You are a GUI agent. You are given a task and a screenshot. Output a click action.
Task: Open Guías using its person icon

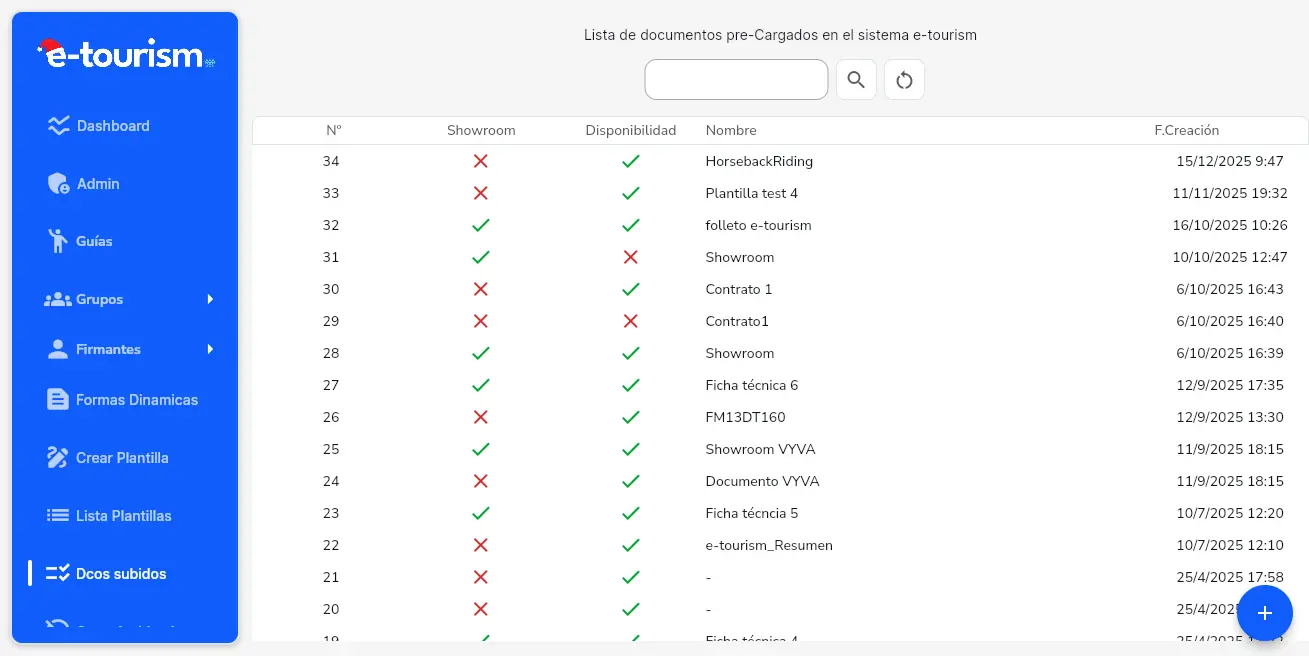pos(57,241)
